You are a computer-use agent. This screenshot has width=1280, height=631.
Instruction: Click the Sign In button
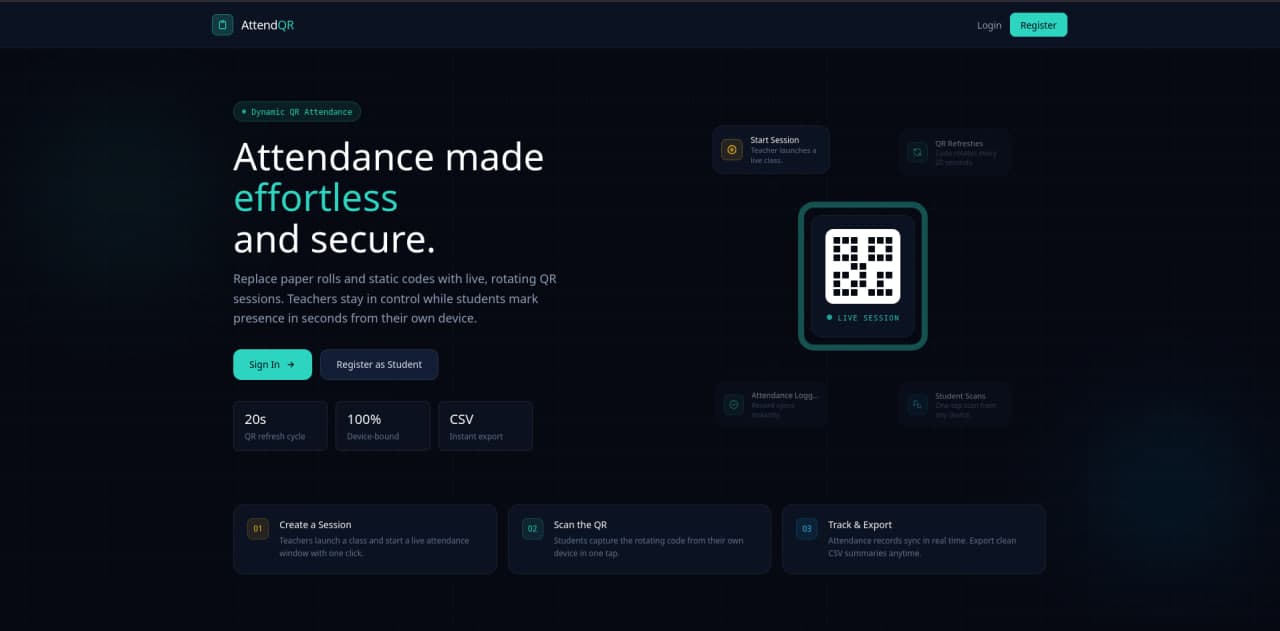point(272,364)
